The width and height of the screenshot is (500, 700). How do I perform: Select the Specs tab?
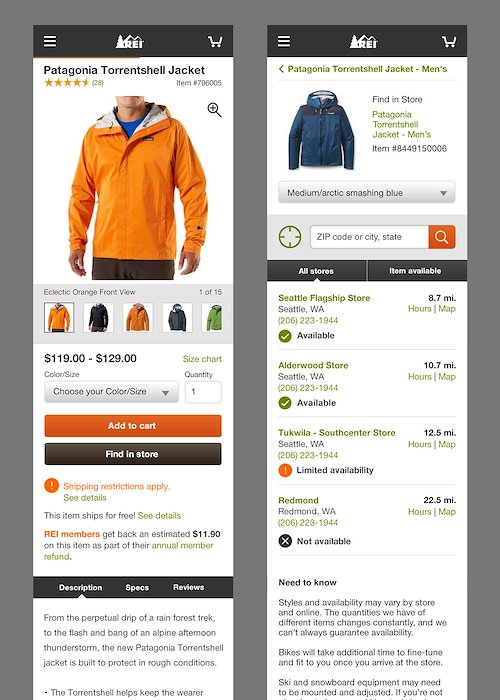[137, 588]
